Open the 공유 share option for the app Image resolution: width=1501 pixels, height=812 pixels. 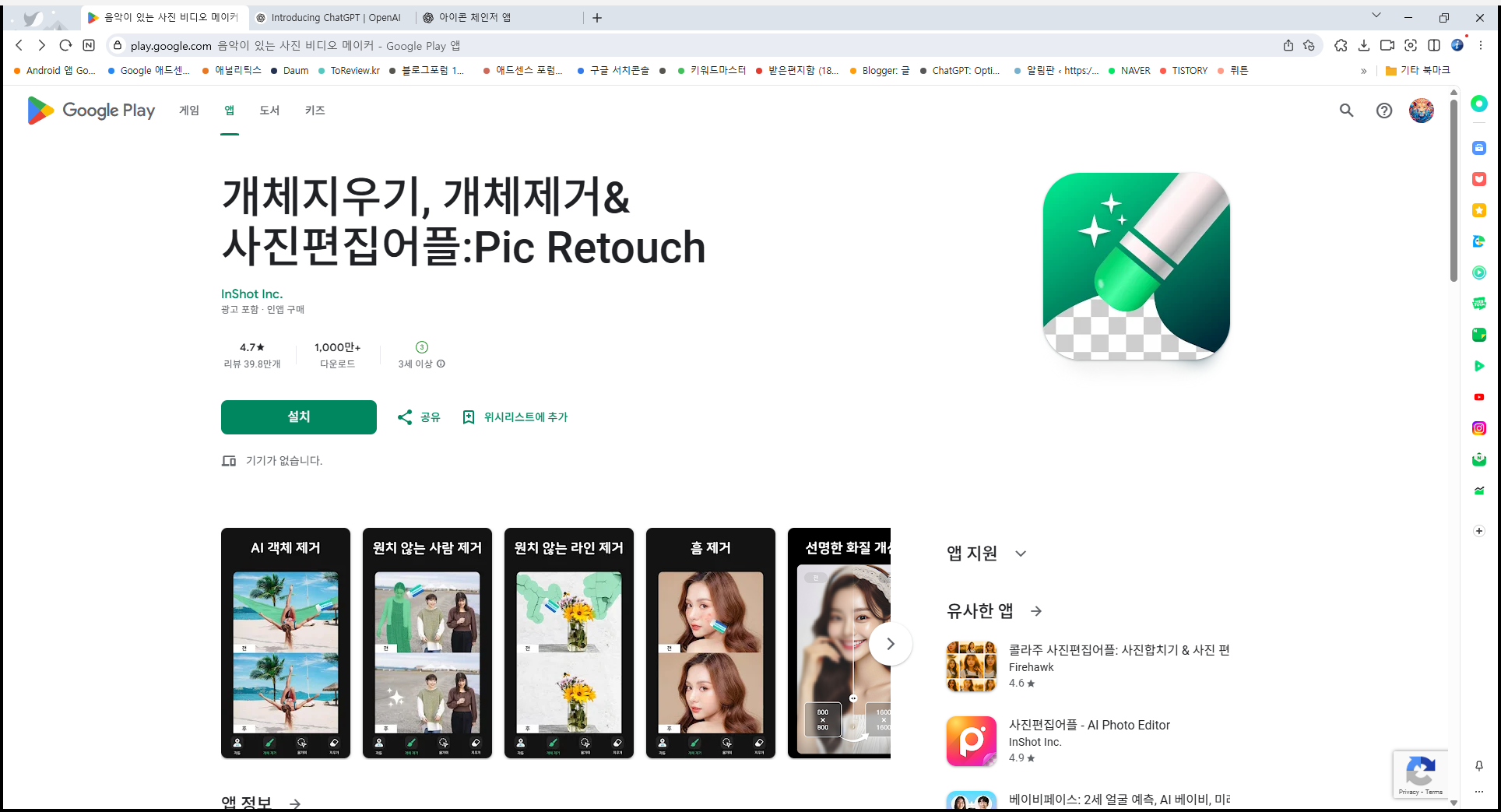pos(417,417)
